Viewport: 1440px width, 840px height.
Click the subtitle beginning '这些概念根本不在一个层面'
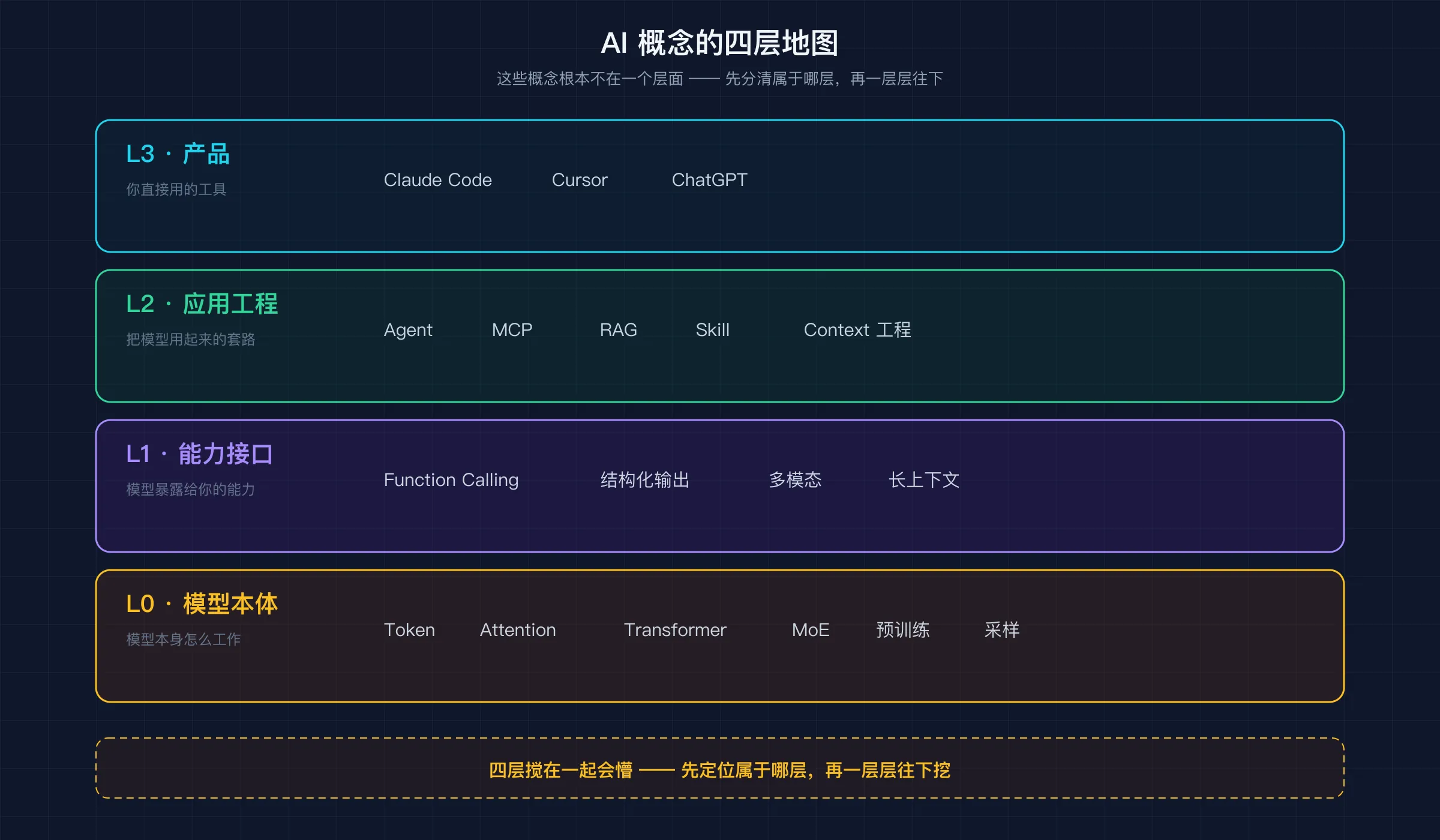point(719,79)
